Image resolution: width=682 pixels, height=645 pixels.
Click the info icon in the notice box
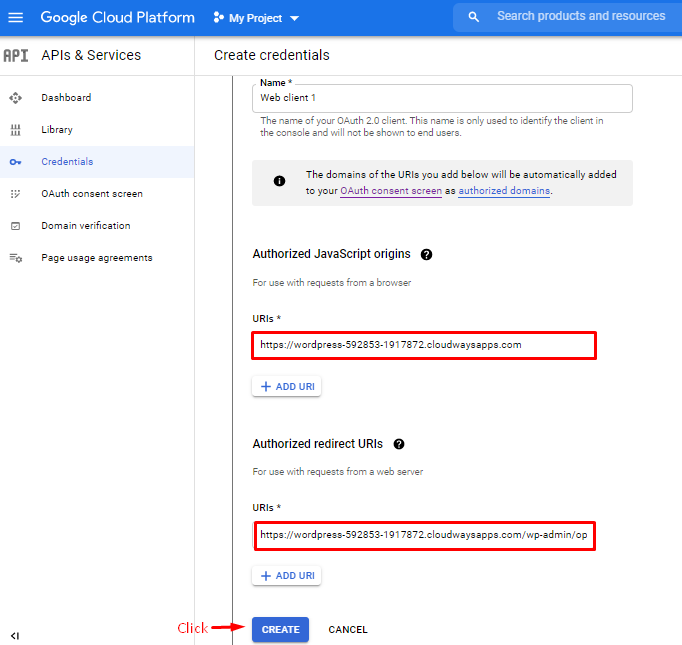[279, 181]
